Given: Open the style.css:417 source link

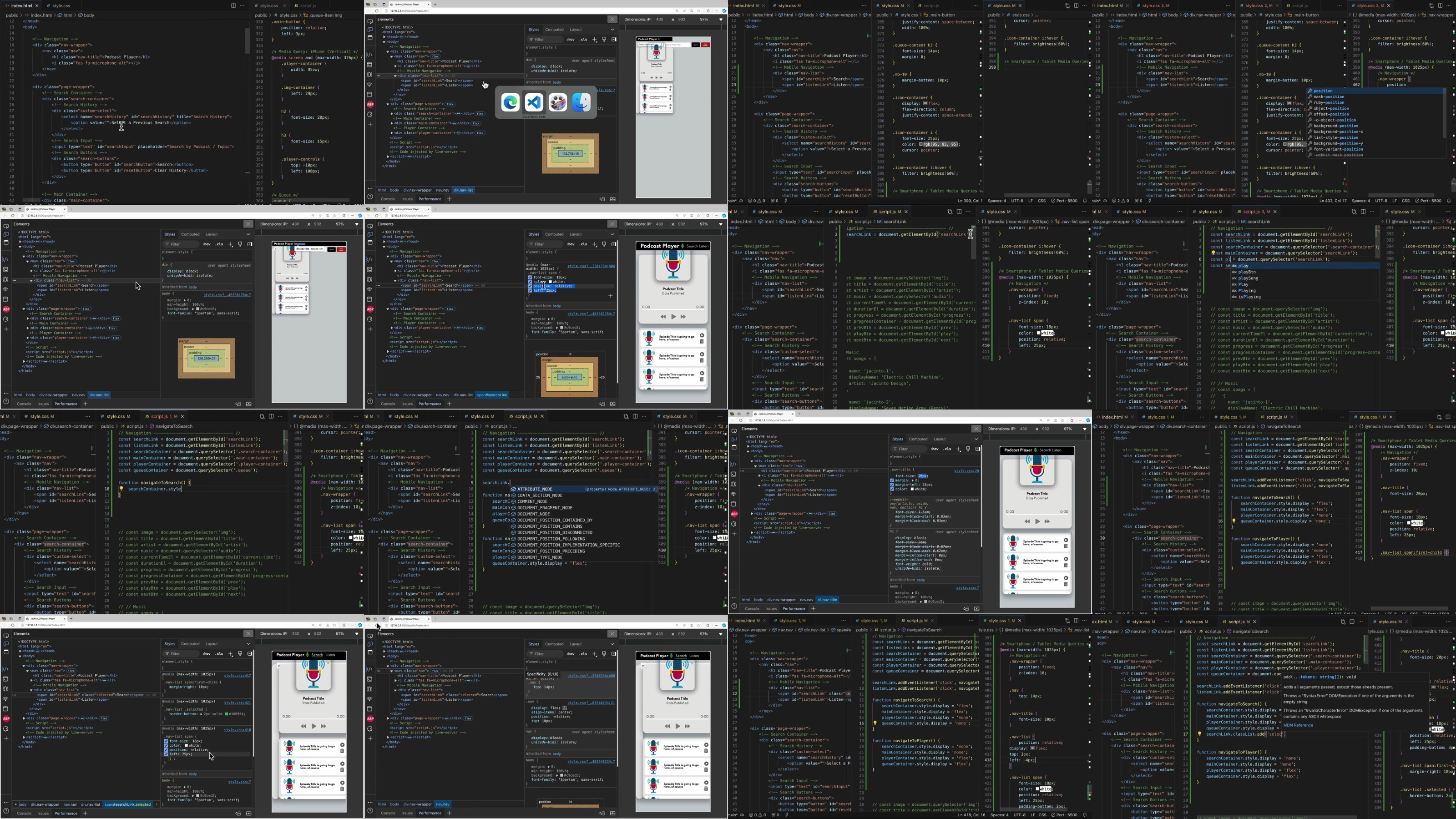Looking at the screenshot, I should (237, 675).
